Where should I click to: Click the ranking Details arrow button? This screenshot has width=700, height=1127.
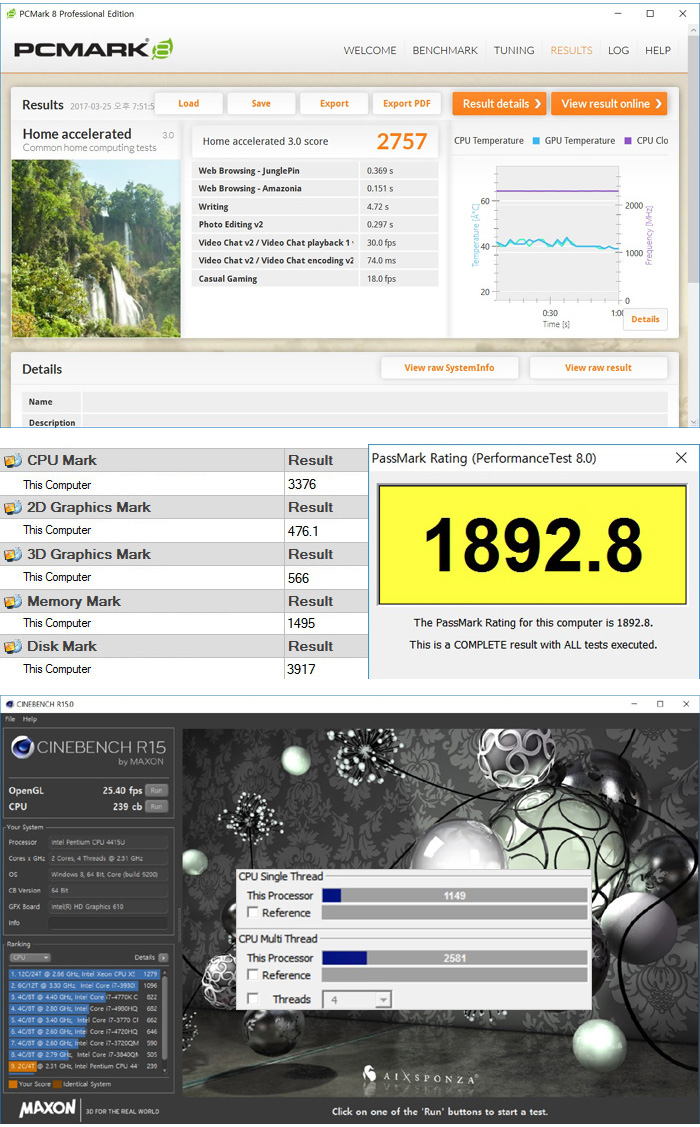pyautogui.click(x=163, y=957)
